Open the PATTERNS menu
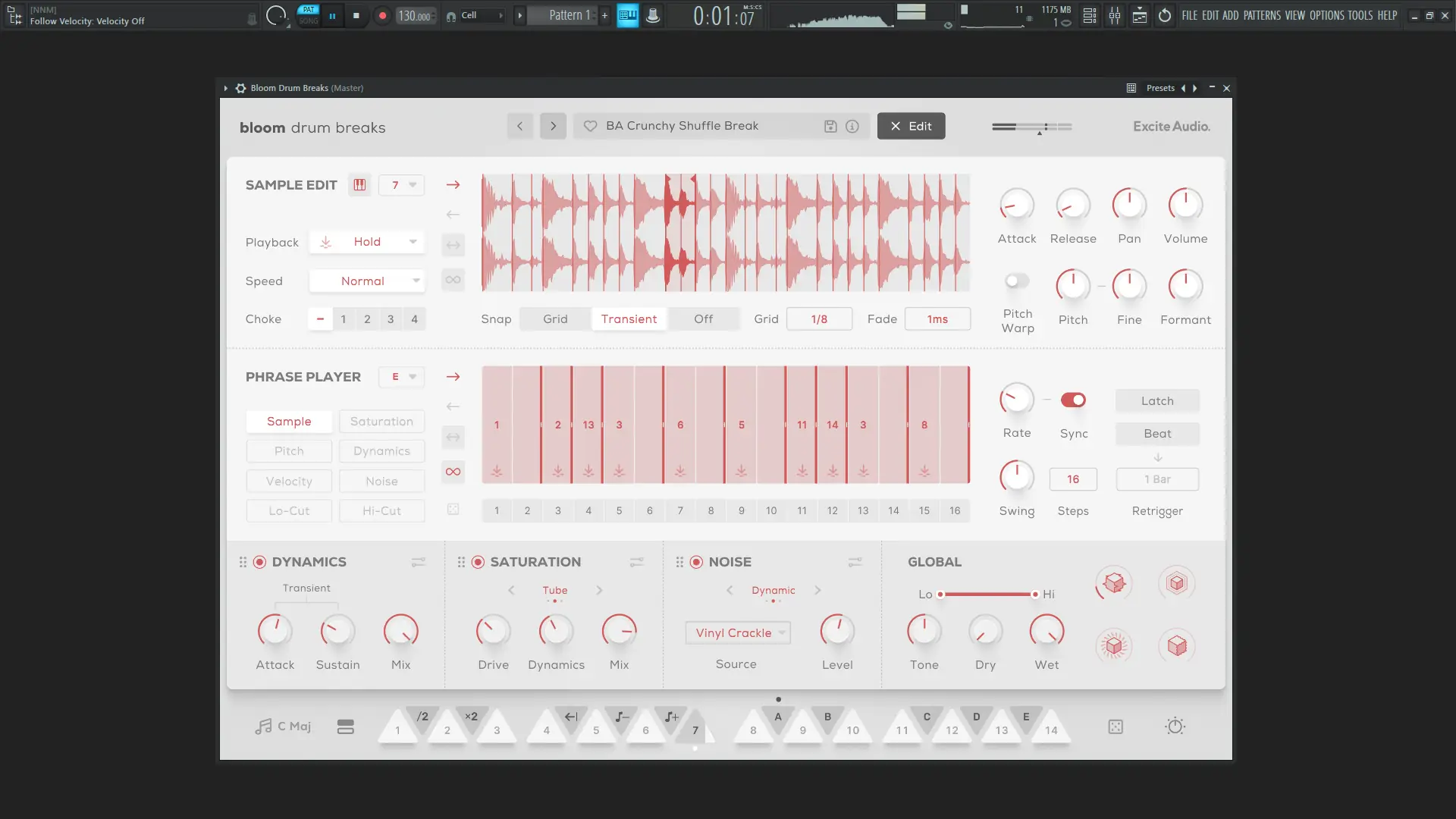 [1262, 15]
